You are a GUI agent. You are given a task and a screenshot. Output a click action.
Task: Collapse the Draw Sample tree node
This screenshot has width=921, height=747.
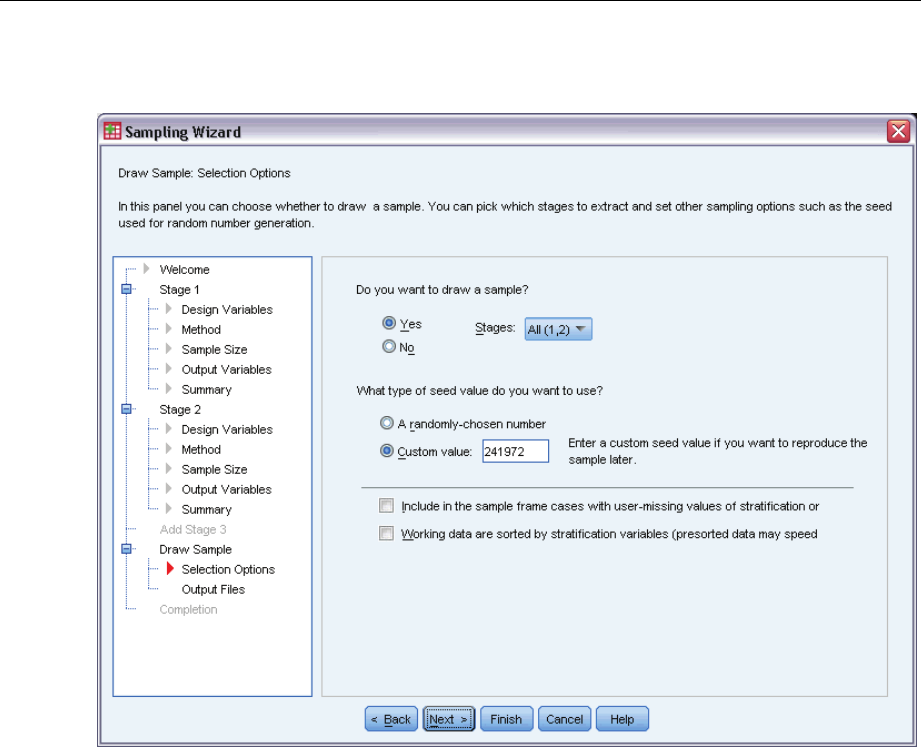click(x=127, y=549)
